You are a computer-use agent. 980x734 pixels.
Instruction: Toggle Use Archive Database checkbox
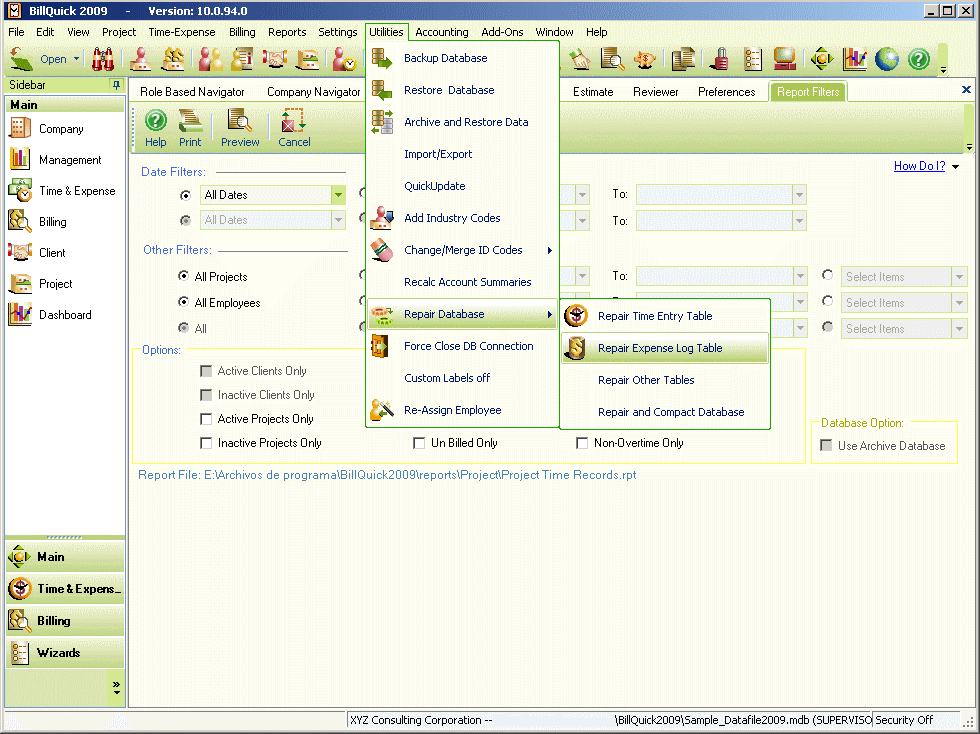826,445
